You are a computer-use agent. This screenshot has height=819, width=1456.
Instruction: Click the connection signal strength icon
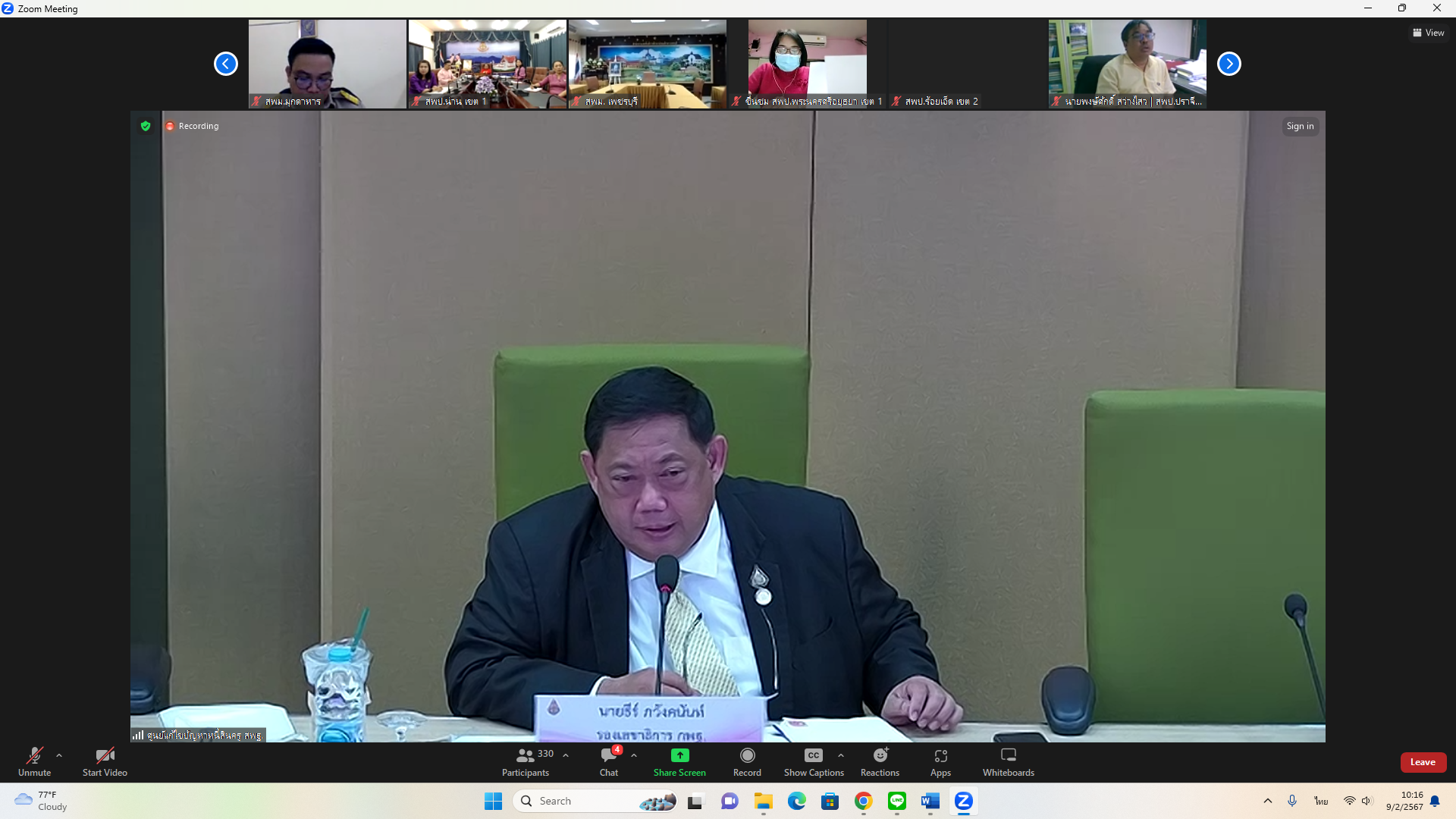pyautogui.click(x=138, y=735)
